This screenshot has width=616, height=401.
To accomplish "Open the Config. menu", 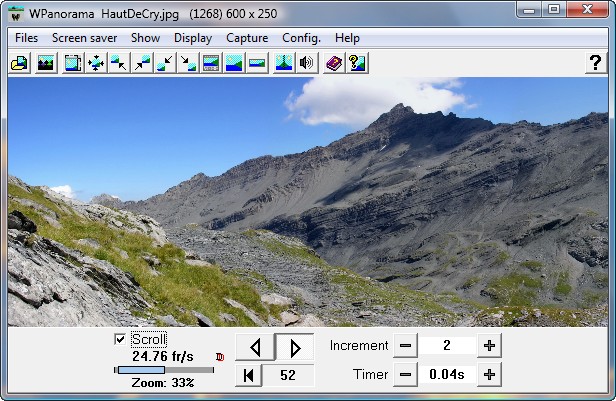I will [301, 38].
